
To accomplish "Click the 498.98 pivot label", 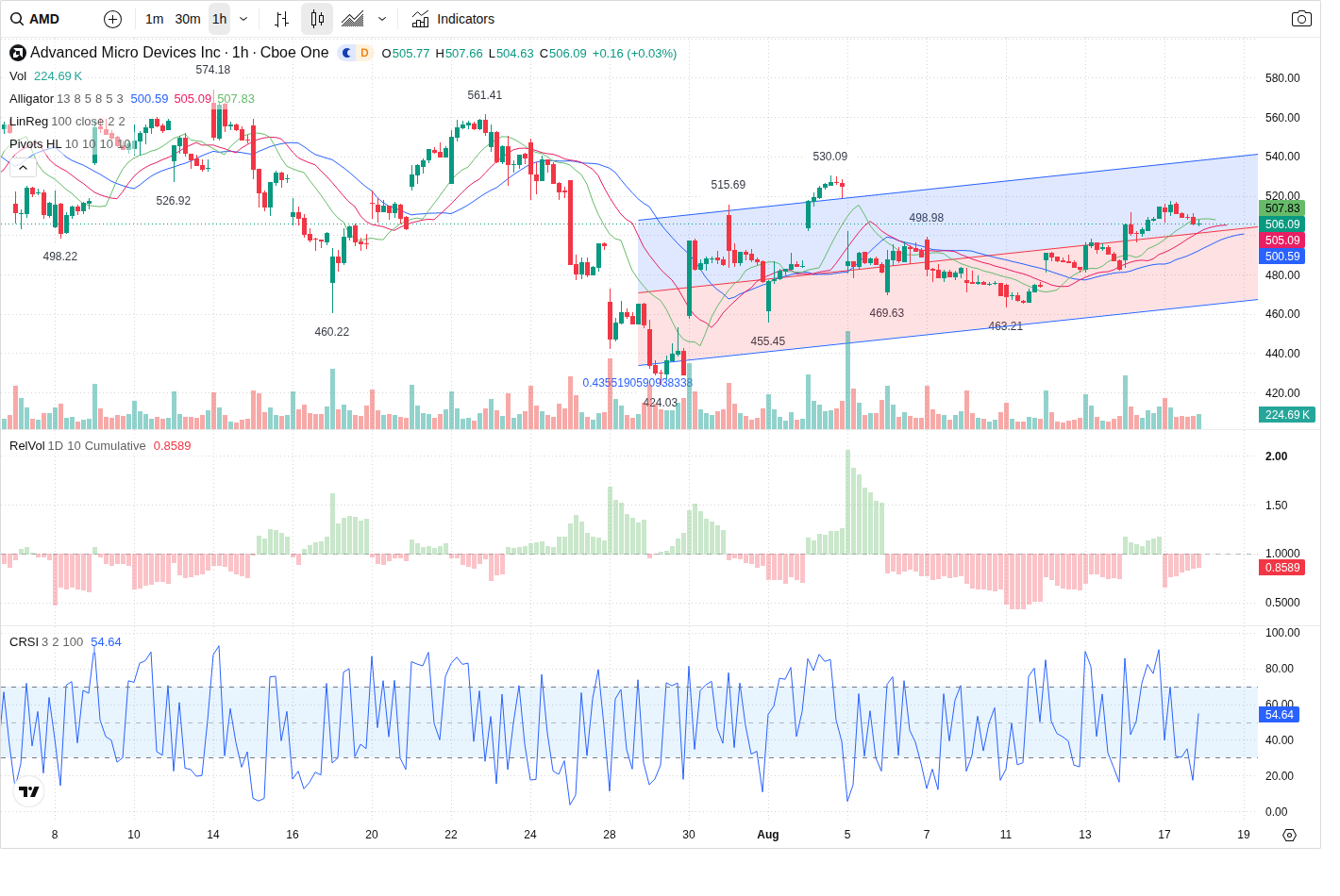I will point(927,218).
